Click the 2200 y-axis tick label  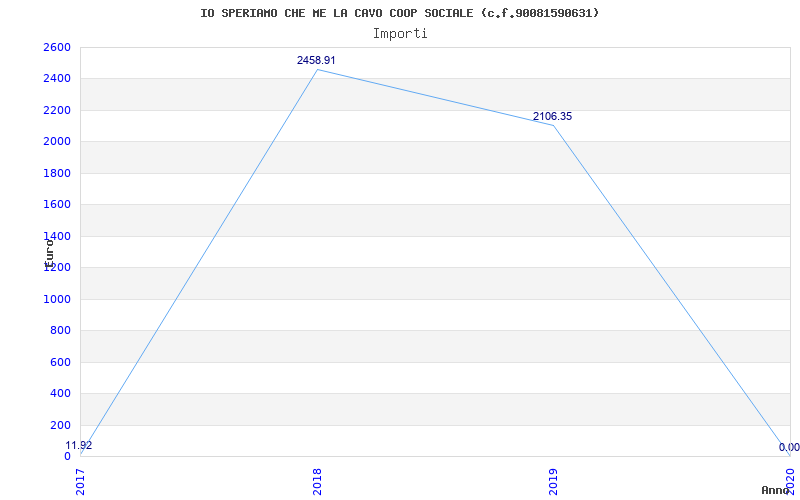click(x=57, y=110)
